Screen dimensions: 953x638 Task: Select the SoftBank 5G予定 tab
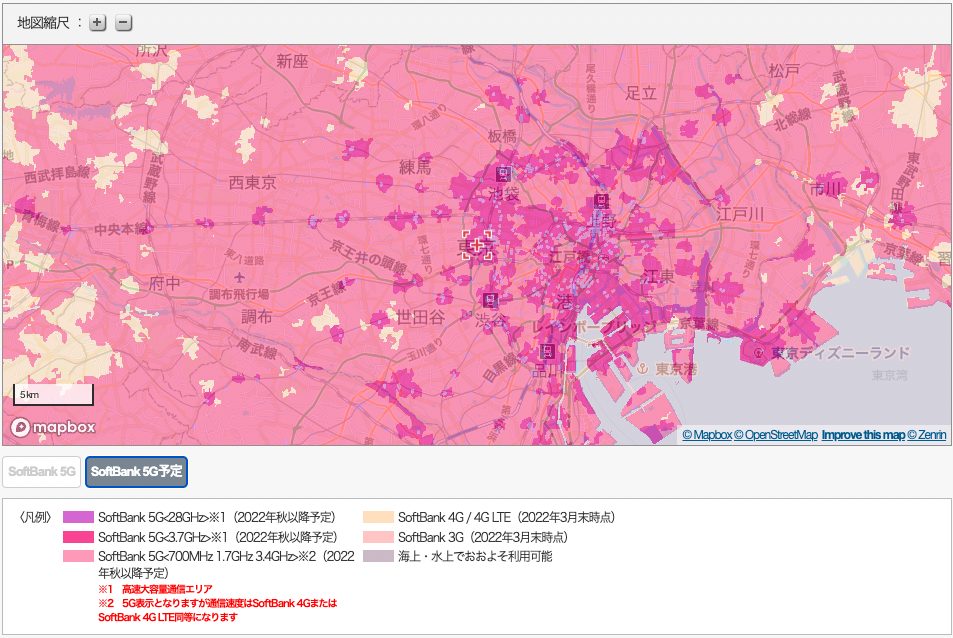[136, 471]
